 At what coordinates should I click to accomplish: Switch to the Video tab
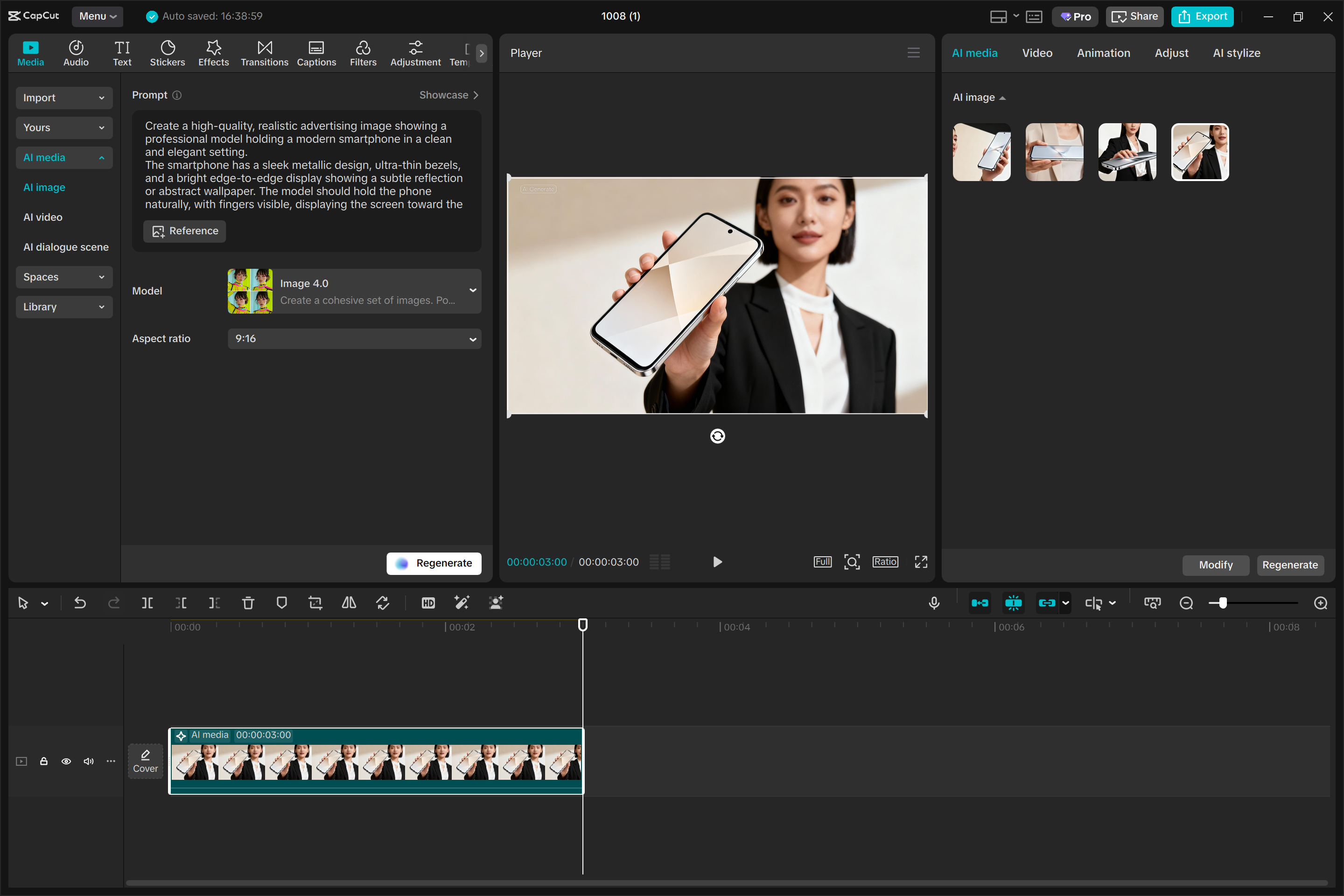pyautogui.click(x=1036, y=53)
